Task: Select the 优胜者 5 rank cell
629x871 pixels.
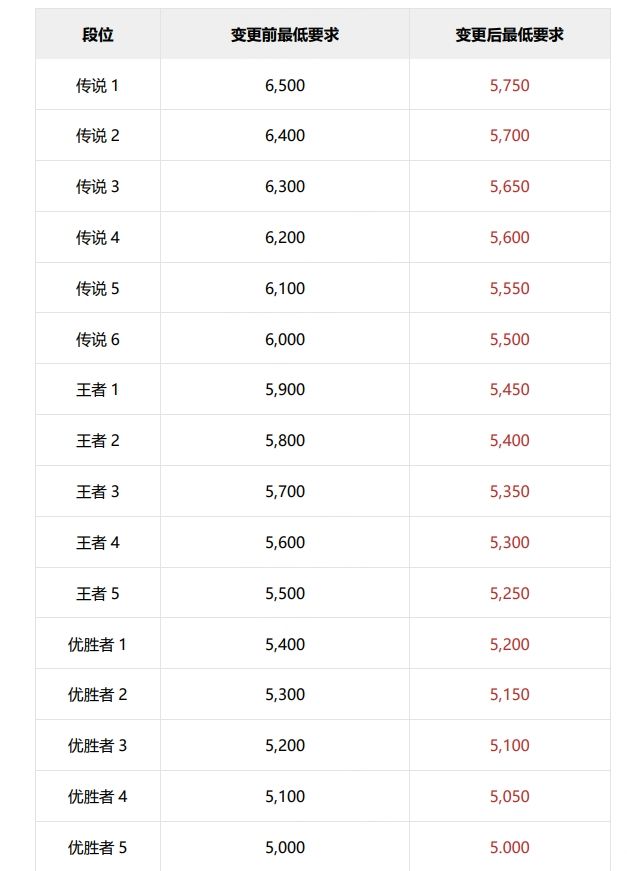Action: (x=98, y=847)
